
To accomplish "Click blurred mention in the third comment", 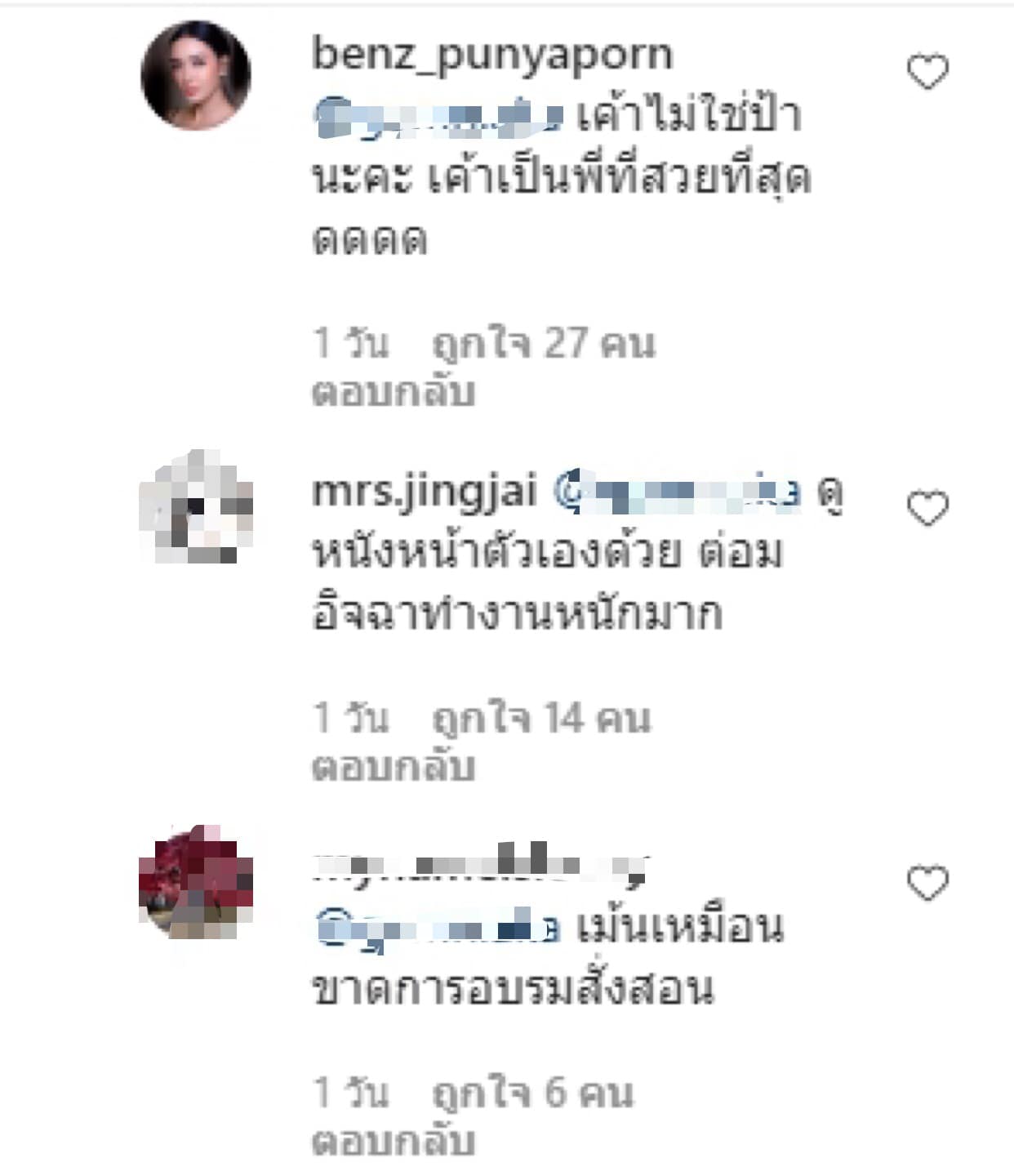I will (x=437, y=928).
